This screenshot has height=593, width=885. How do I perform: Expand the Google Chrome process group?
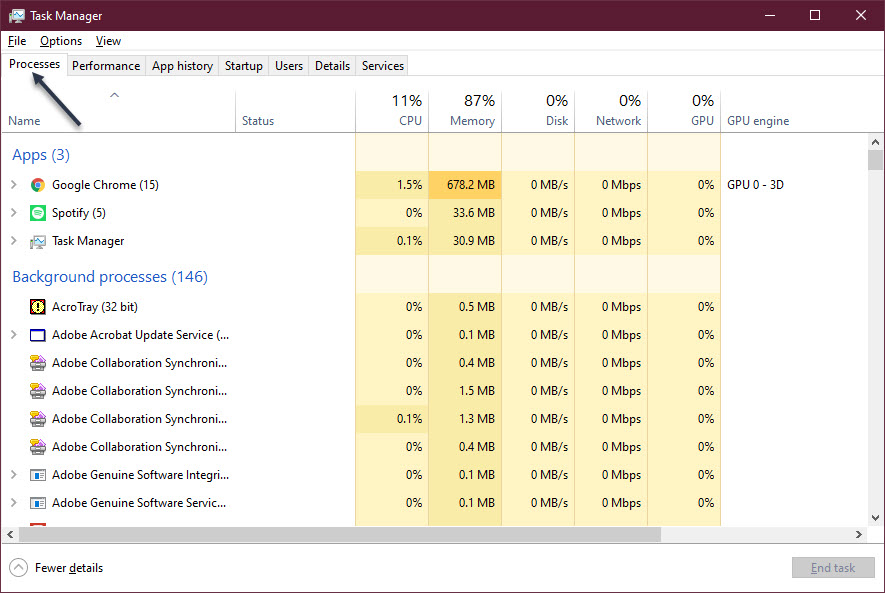14,185
